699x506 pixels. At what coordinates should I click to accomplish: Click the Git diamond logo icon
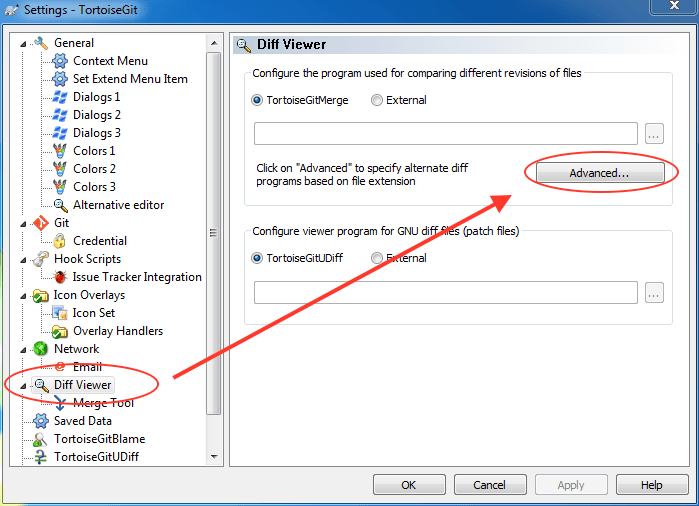point(41,223)
